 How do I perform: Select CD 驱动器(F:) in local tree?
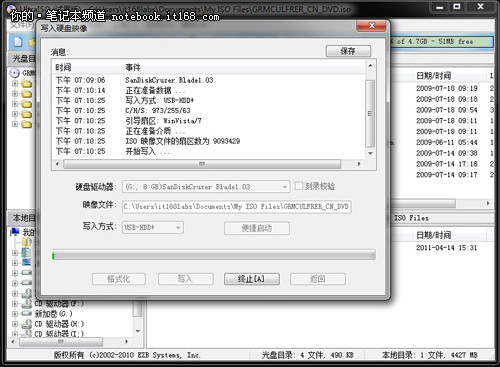coord(59,304)
